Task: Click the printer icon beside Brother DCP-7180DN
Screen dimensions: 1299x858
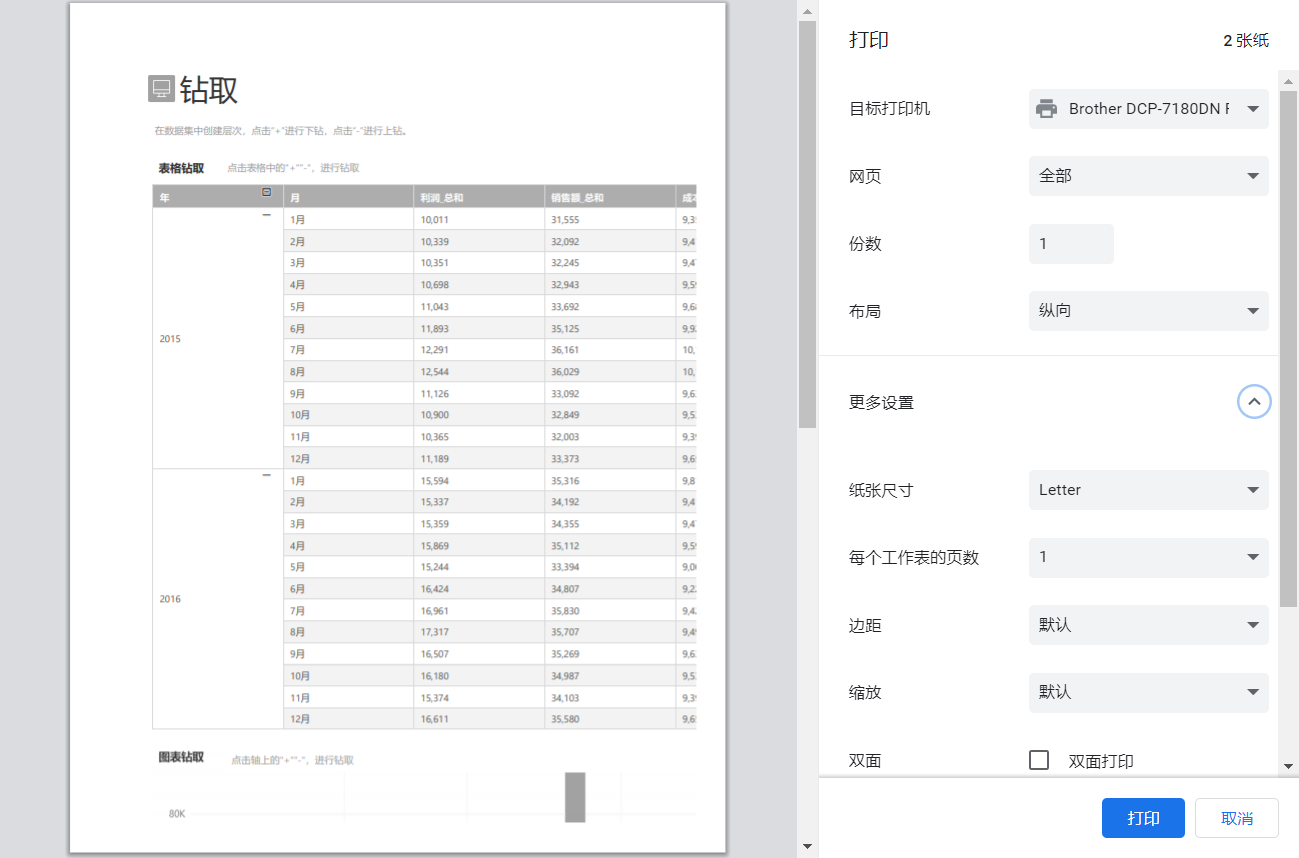Action: point(1046,109)
